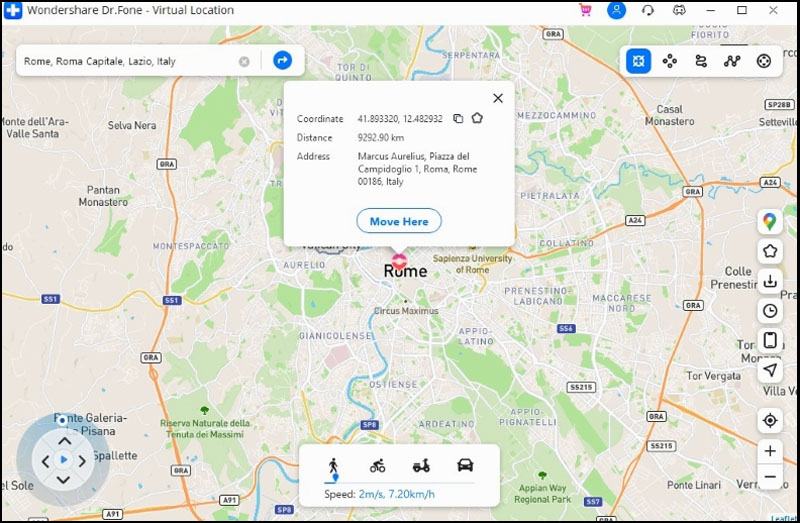Click the Leaflet attribution link
This screenshot has height=523, width=800.
click(784, 519)
